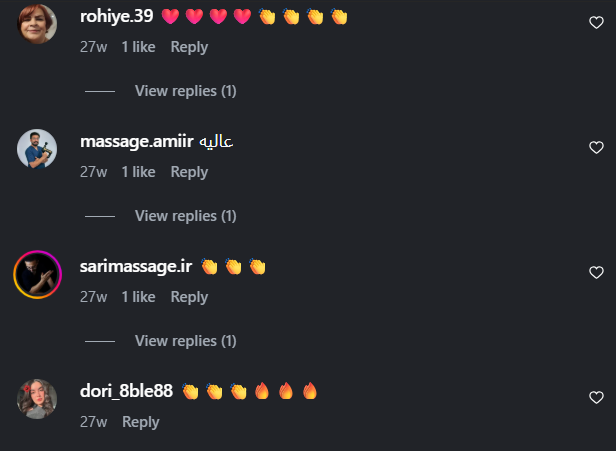Open rohiye.39's profile picture
616x451 pixels.
coord(37,24)
